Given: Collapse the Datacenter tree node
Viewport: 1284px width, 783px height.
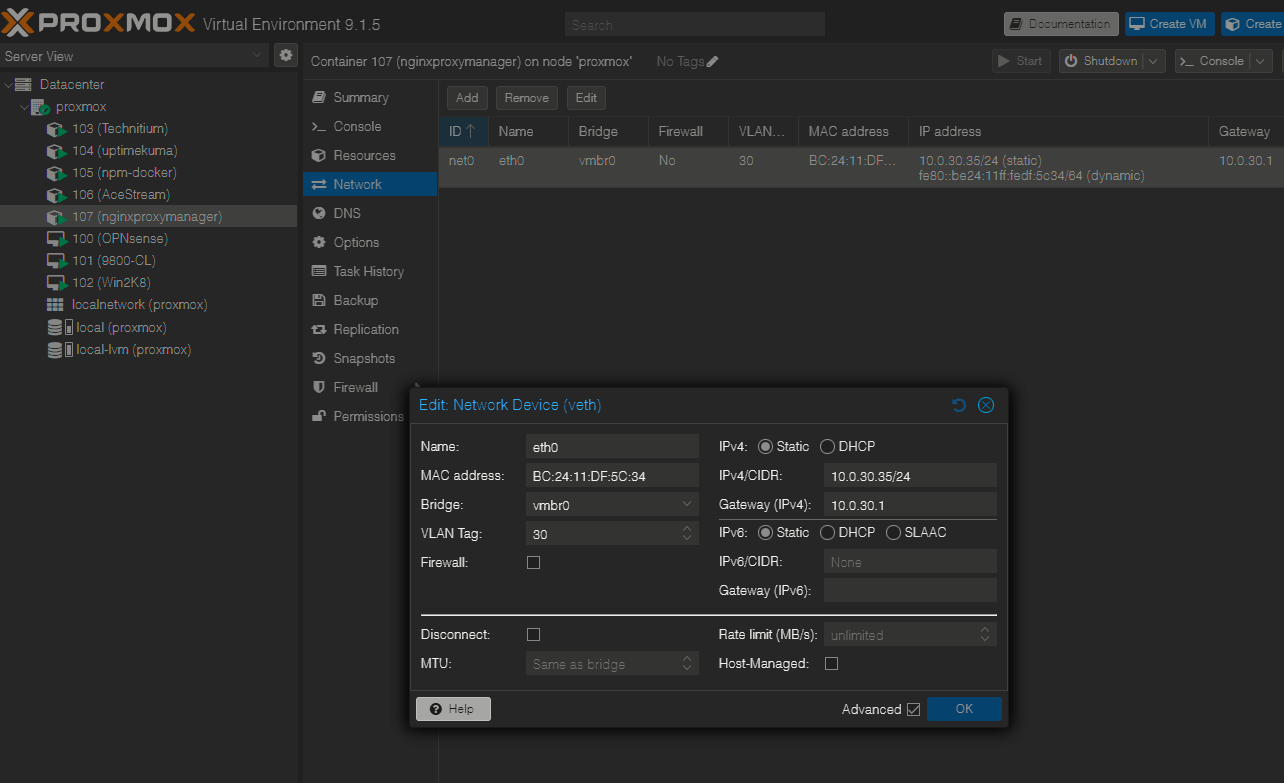Looking at the screenshot, I should 8,85.
